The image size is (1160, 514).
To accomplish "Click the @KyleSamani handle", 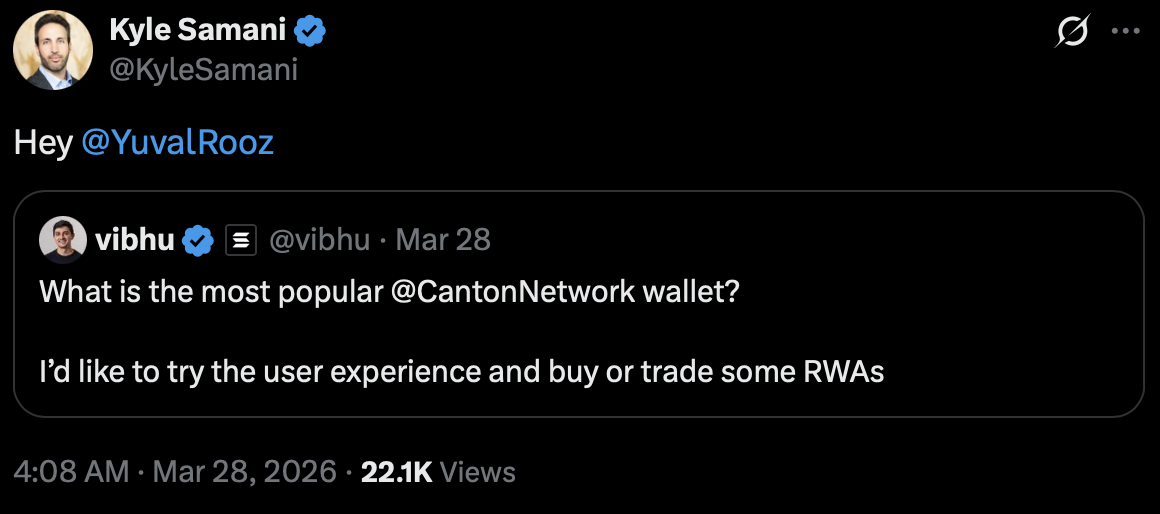I will pos(203,70).
